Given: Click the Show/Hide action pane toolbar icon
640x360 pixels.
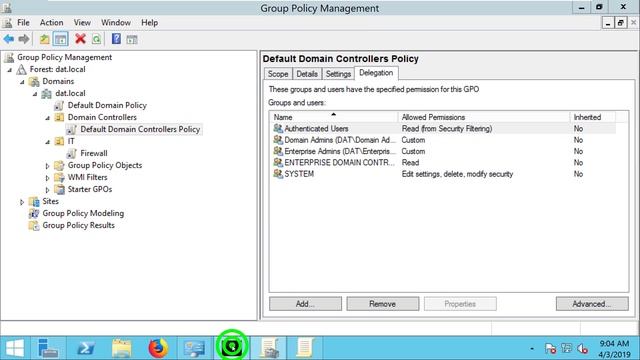Looking at the screenshot, I should coord(131,39).
